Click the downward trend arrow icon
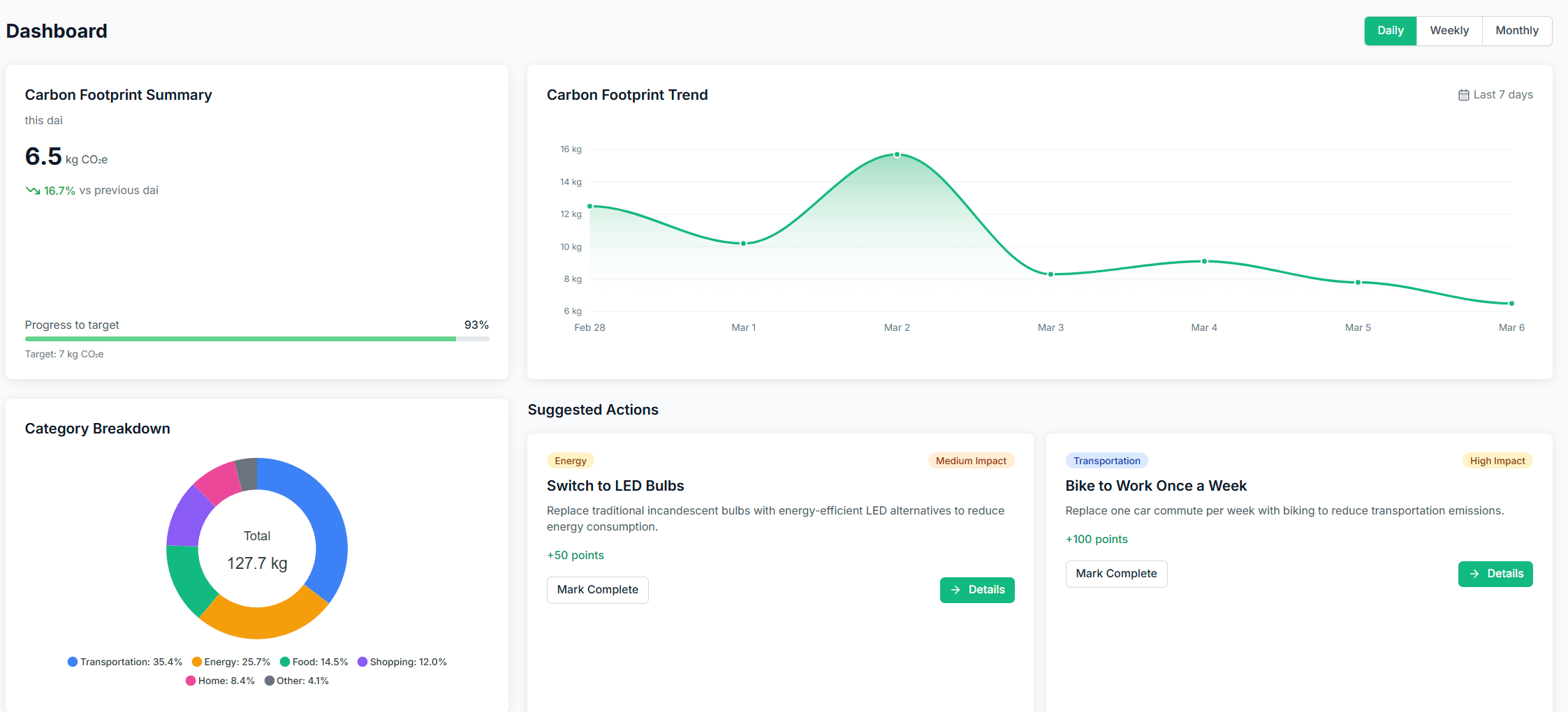1568x712 pixels. click(x=32, y=191)
